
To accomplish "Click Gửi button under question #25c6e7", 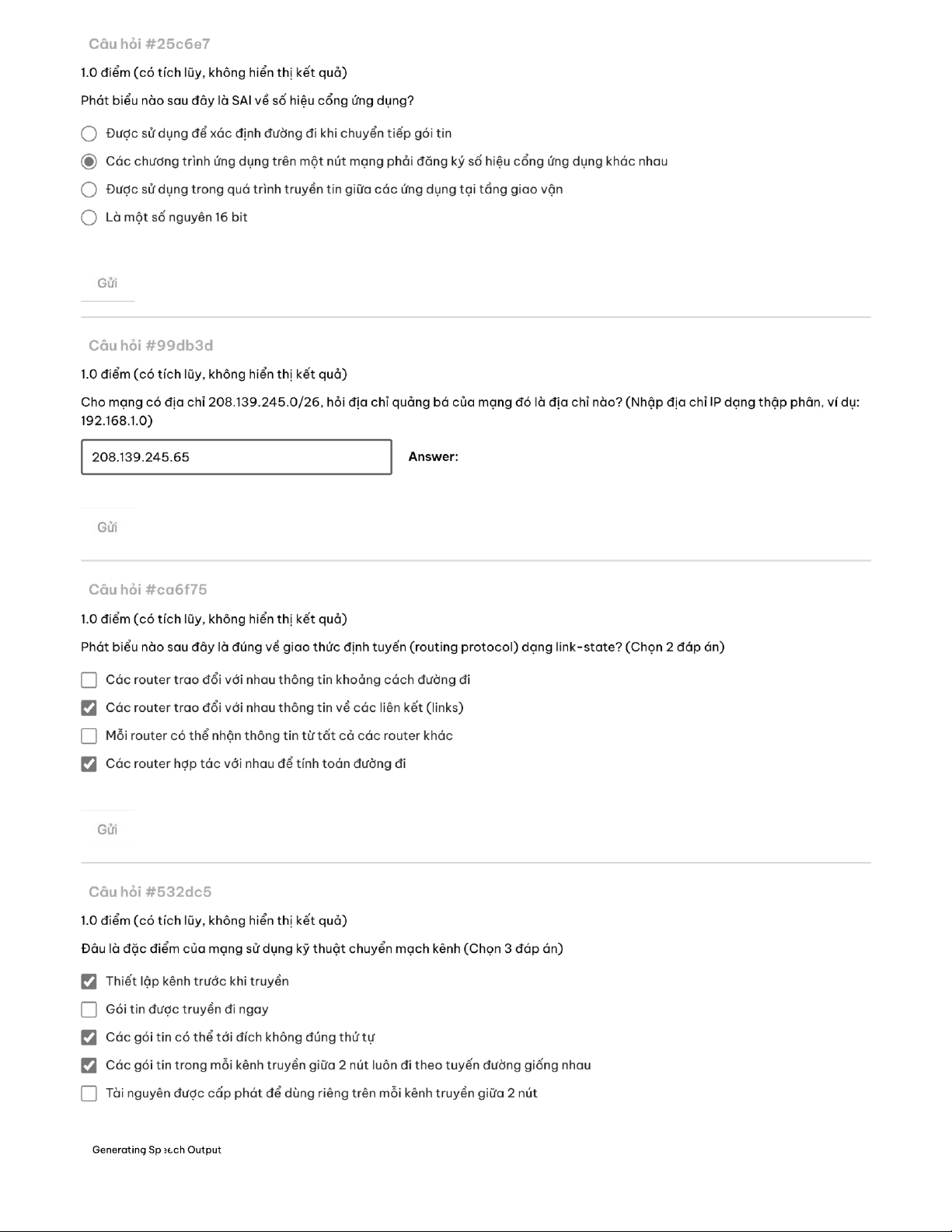I will click(x=107, y=284).
